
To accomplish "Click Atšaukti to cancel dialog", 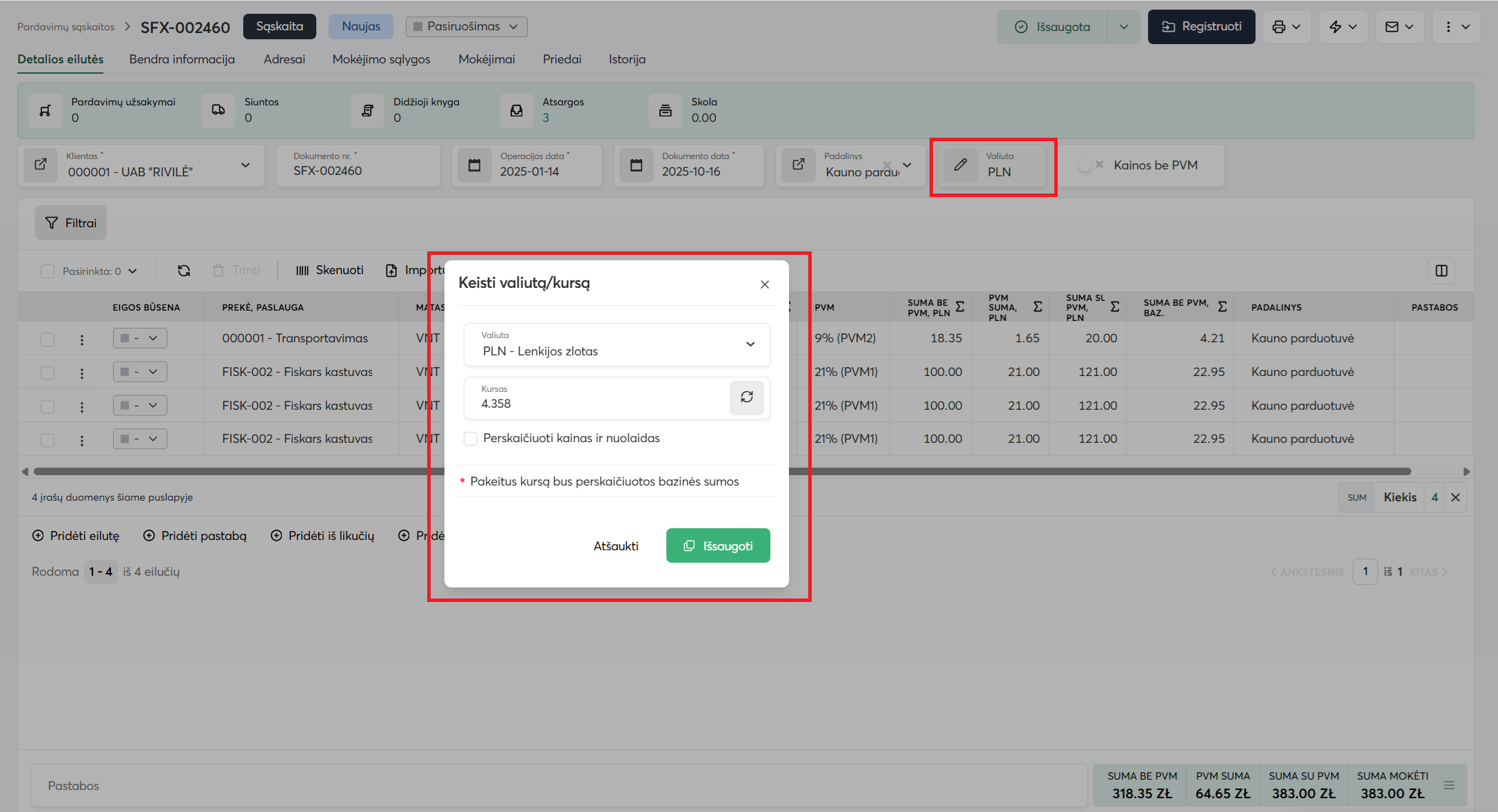I will pos(616,546).
